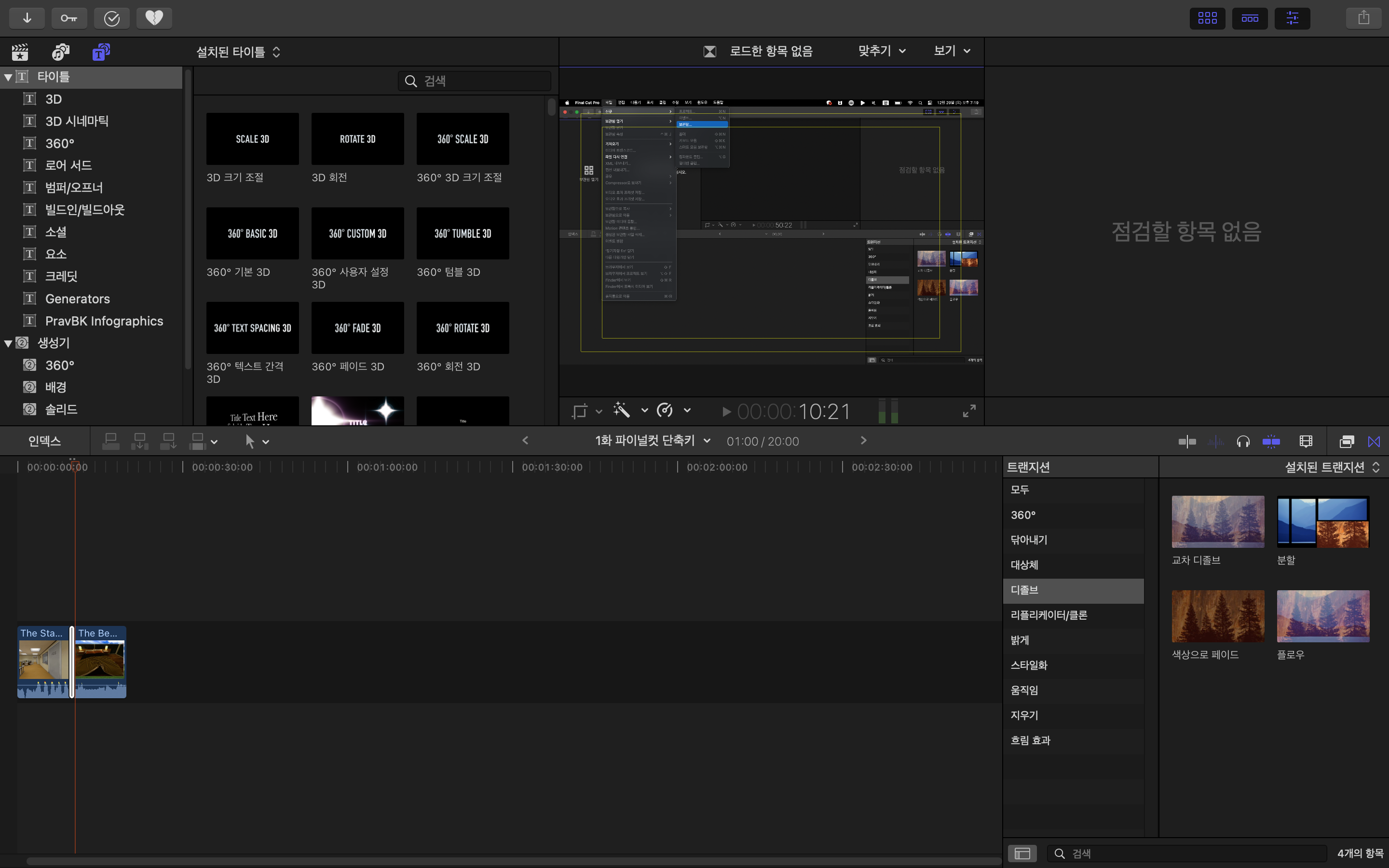This screenshot has height=868, width=1389.
Task: Toggle snapping in the timeline
Action: point(1271,441)
